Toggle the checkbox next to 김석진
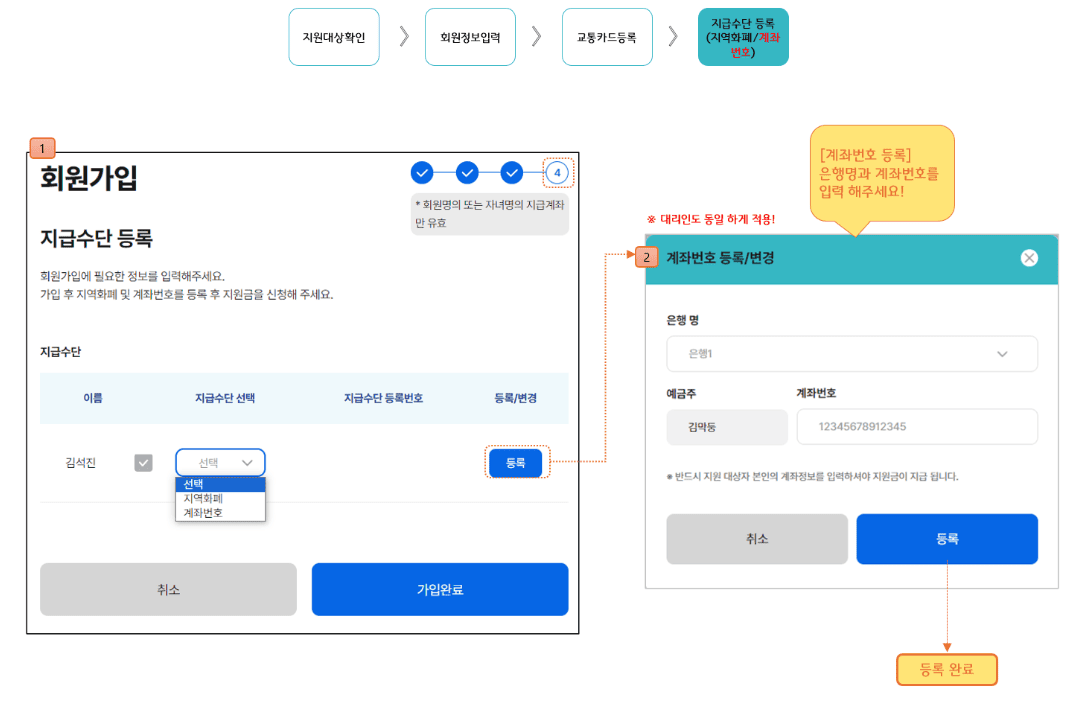This screenshot has width=1068, height=701. tap(143, 462)
